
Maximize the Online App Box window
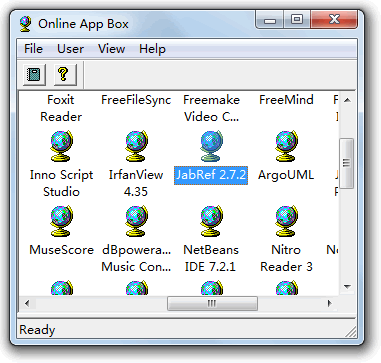tap(297, 20)
